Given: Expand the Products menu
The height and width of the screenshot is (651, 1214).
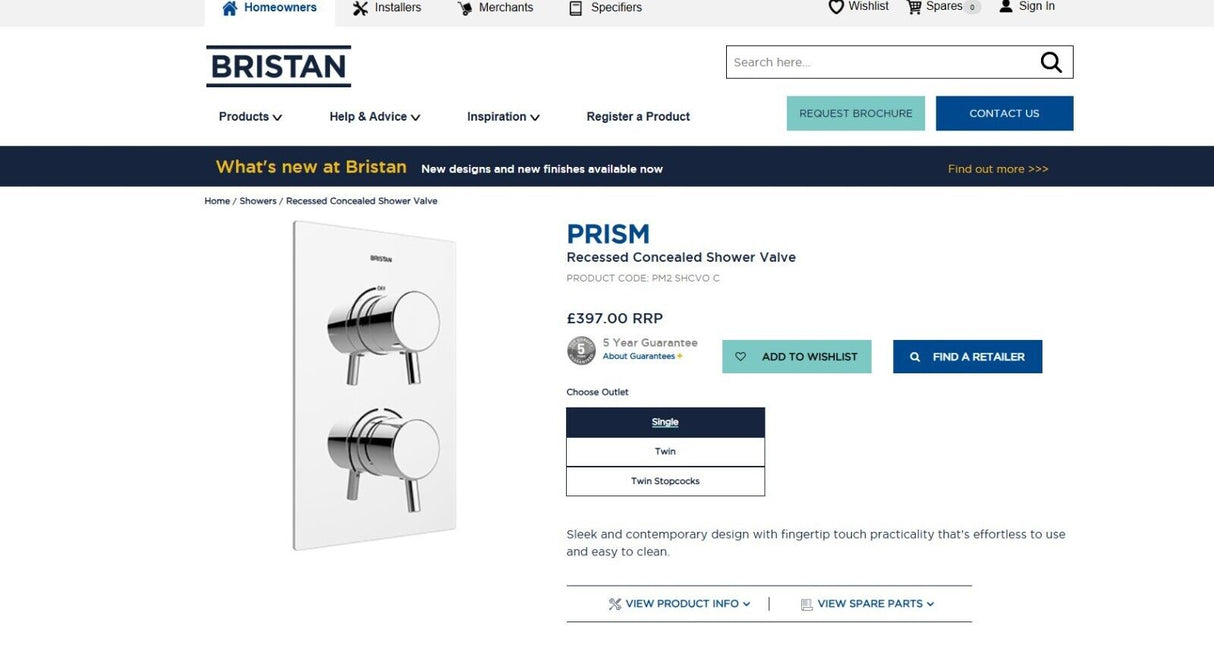Looking at the screenshot, I should point(250,117).
